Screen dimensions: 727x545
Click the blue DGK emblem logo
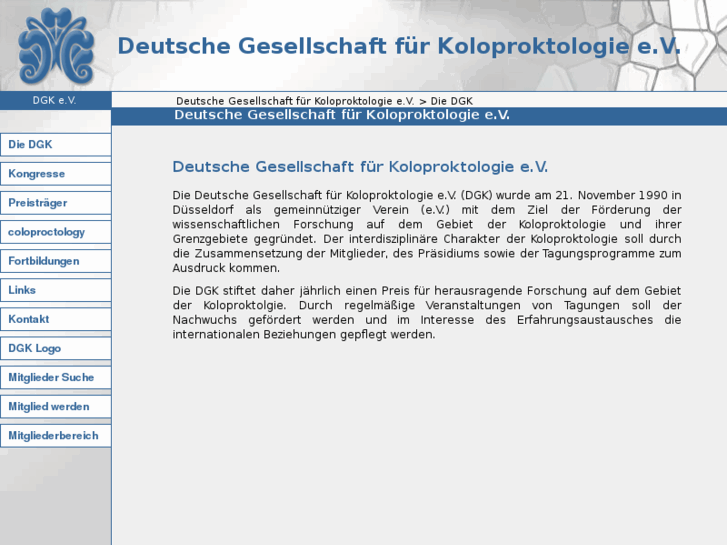(x=56, y=45)
